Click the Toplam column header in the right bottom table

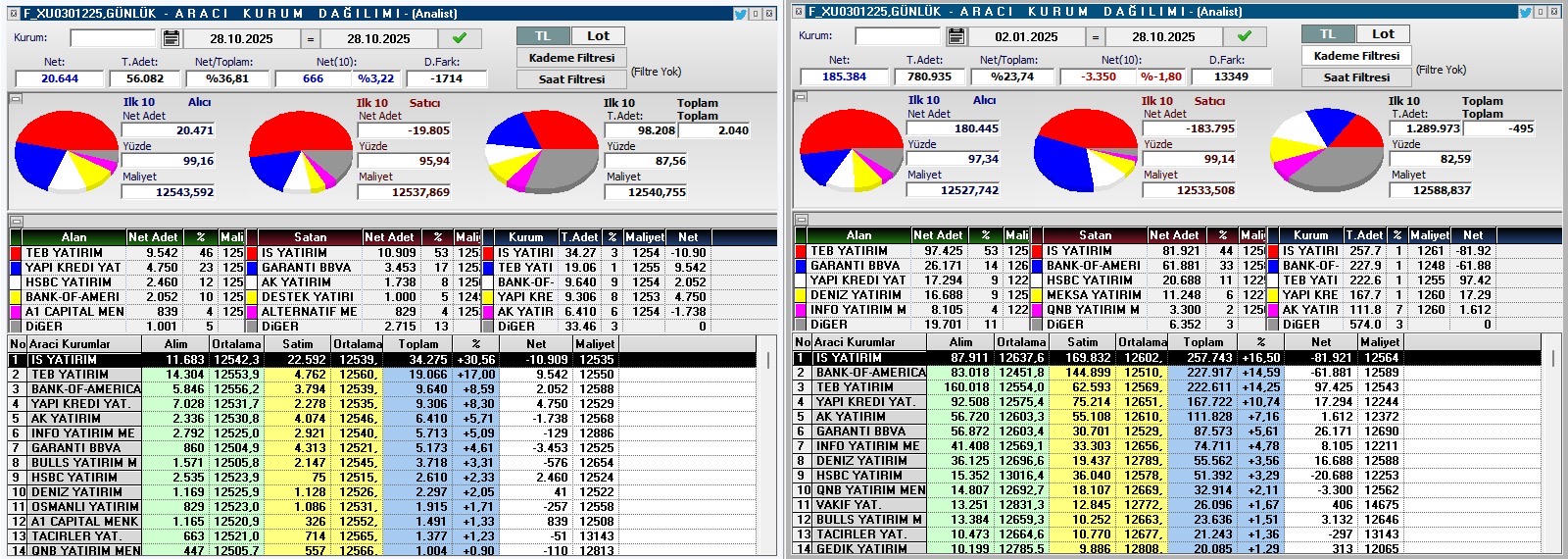1202,342
